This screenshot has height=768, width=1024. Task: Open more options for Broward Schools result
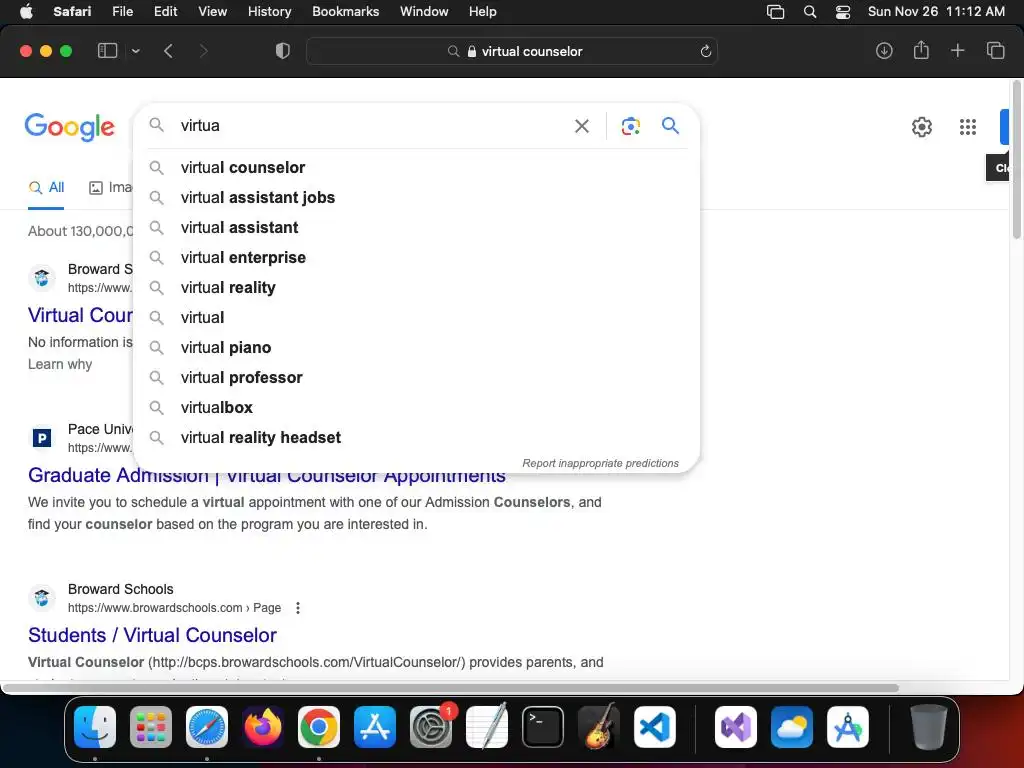298,608
